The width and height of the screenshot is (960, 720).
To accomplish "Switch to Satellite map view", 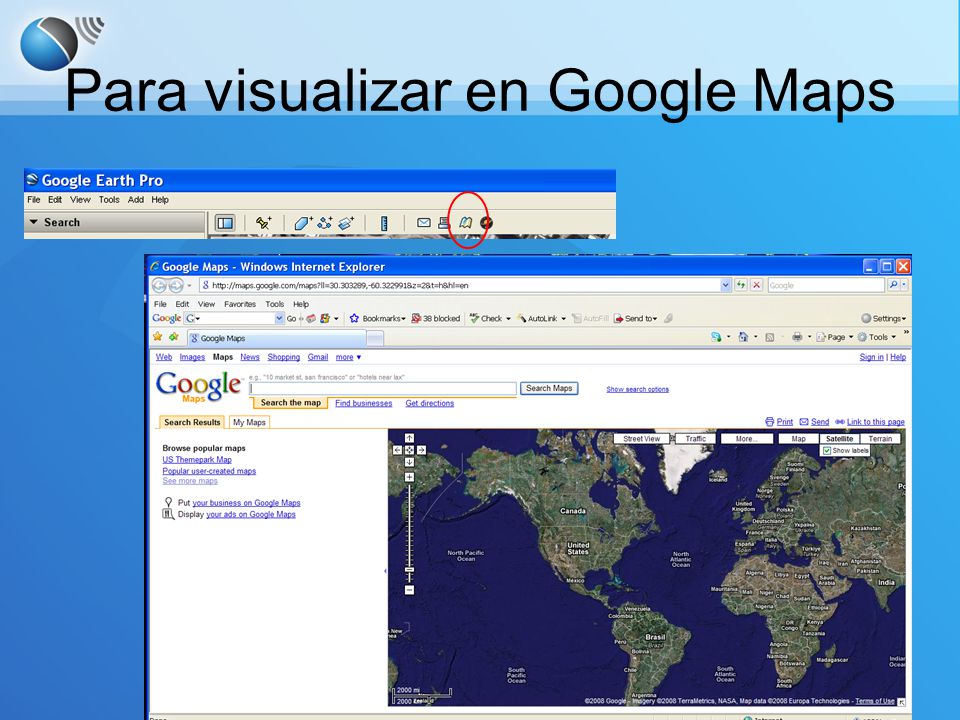I will click(839, 438).
